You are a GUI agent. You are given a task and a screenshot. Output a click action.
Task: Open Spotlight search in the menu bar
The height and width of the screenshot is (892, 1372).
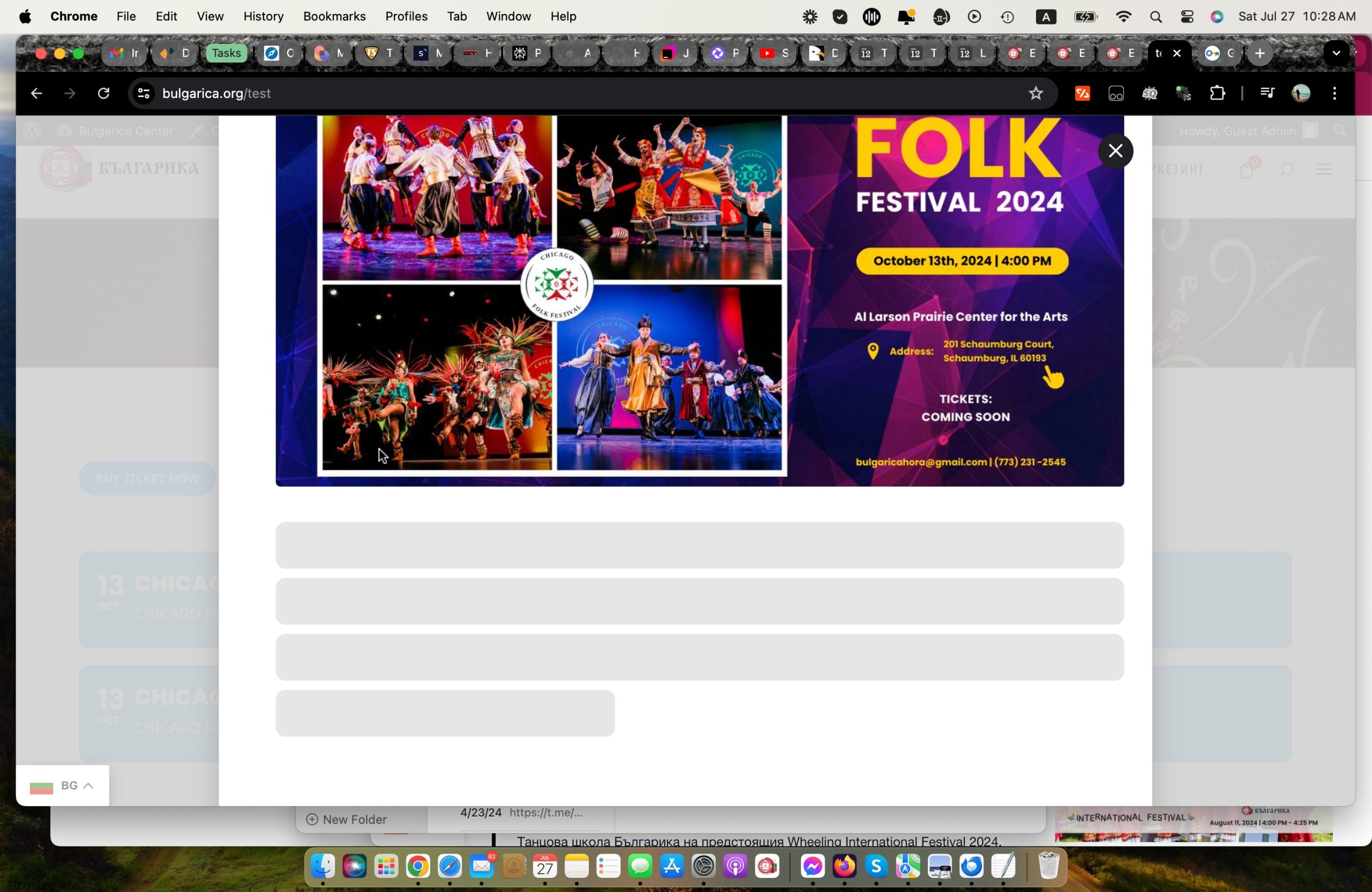1155,17
